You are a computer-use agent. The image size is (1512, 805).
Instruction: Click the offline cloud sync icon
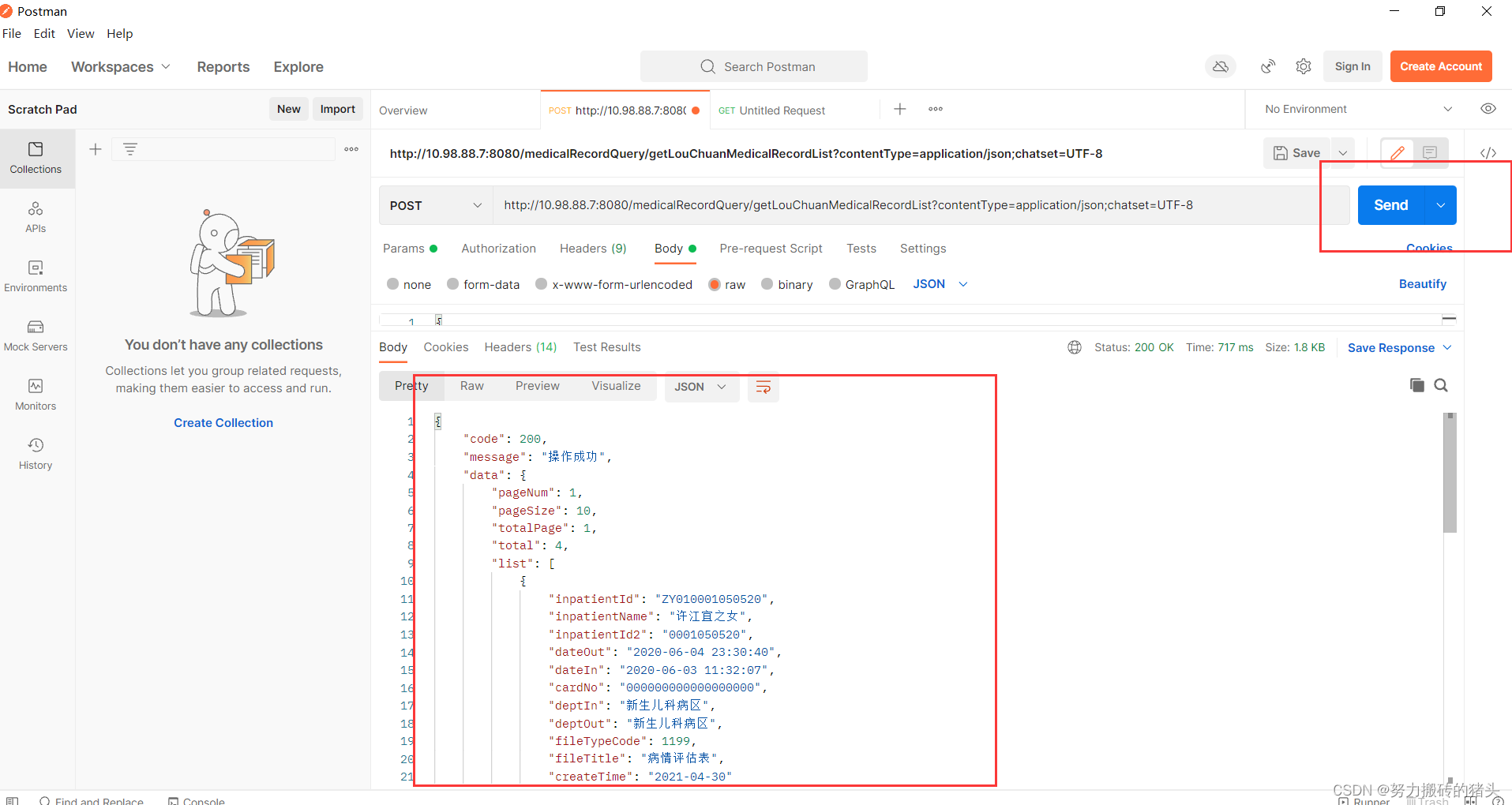(x=1221, y=66)
